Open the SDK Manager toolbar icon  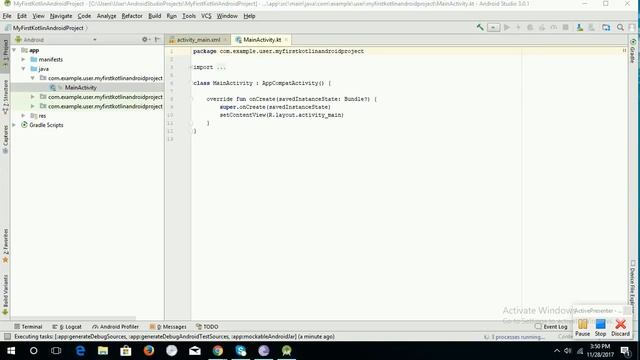[591, 27]
